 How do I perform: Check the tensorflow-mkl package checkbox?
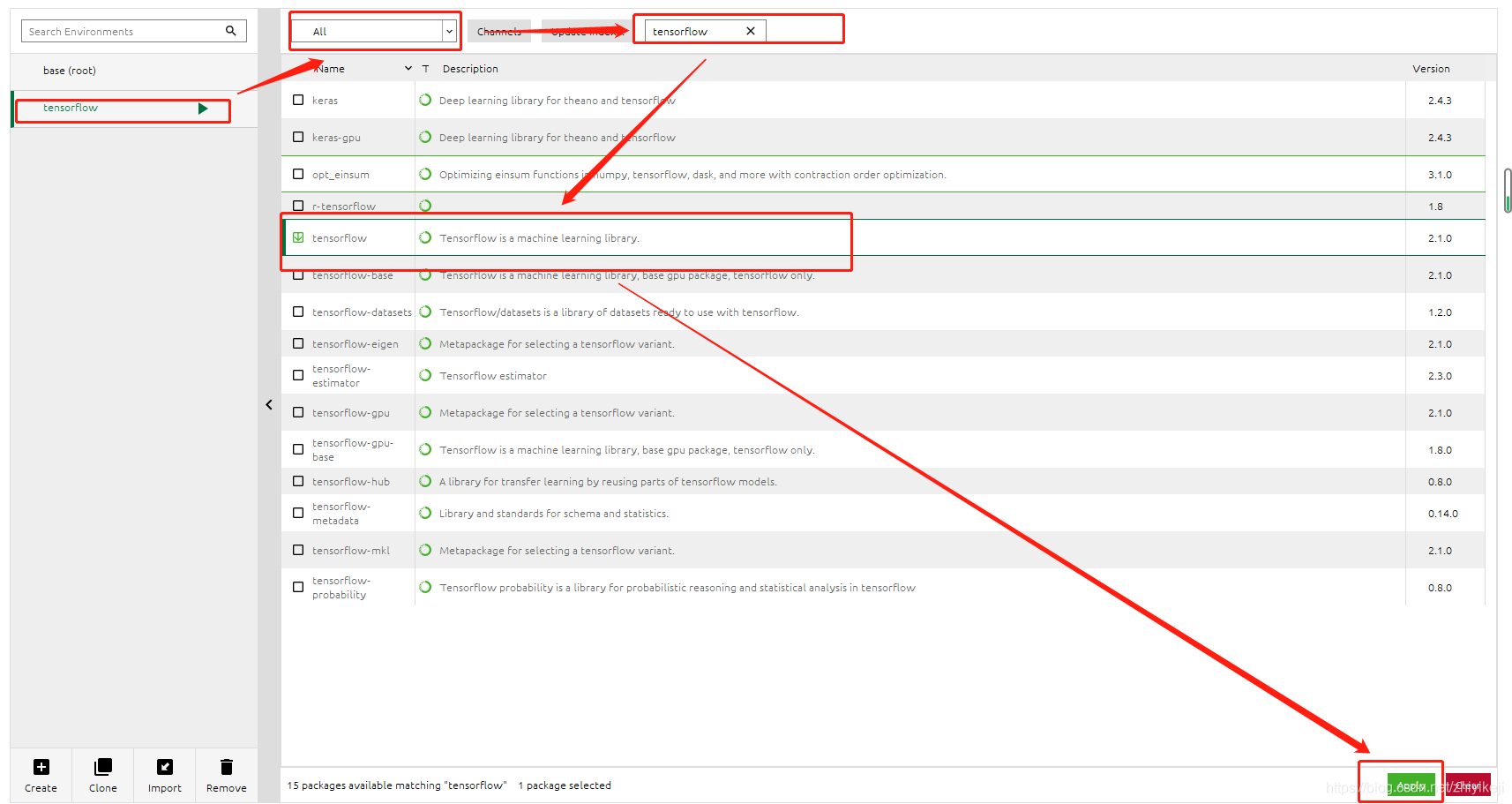click(298, 550)
